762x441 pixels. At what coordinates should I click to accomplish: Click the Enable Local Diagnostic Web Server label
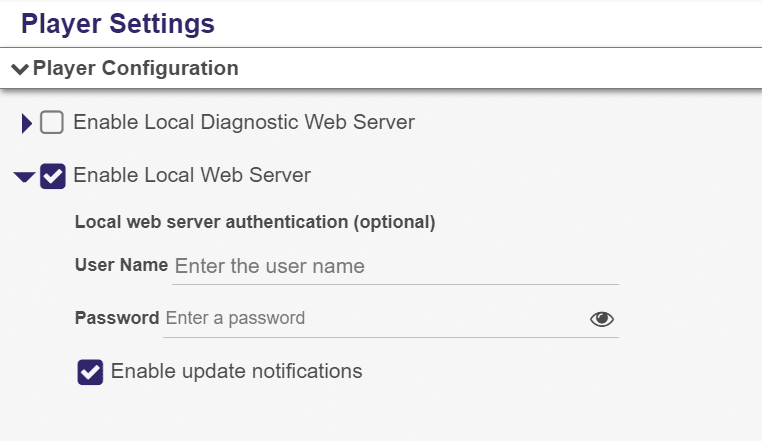[x=244, y=122]
